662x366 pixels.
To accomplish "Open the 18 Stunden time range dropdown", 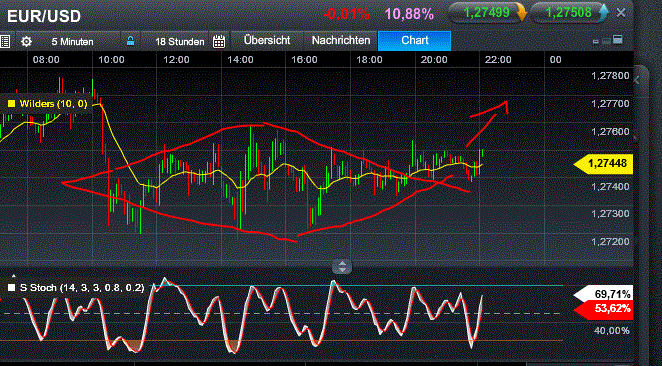I will click(x=180, y=41).
